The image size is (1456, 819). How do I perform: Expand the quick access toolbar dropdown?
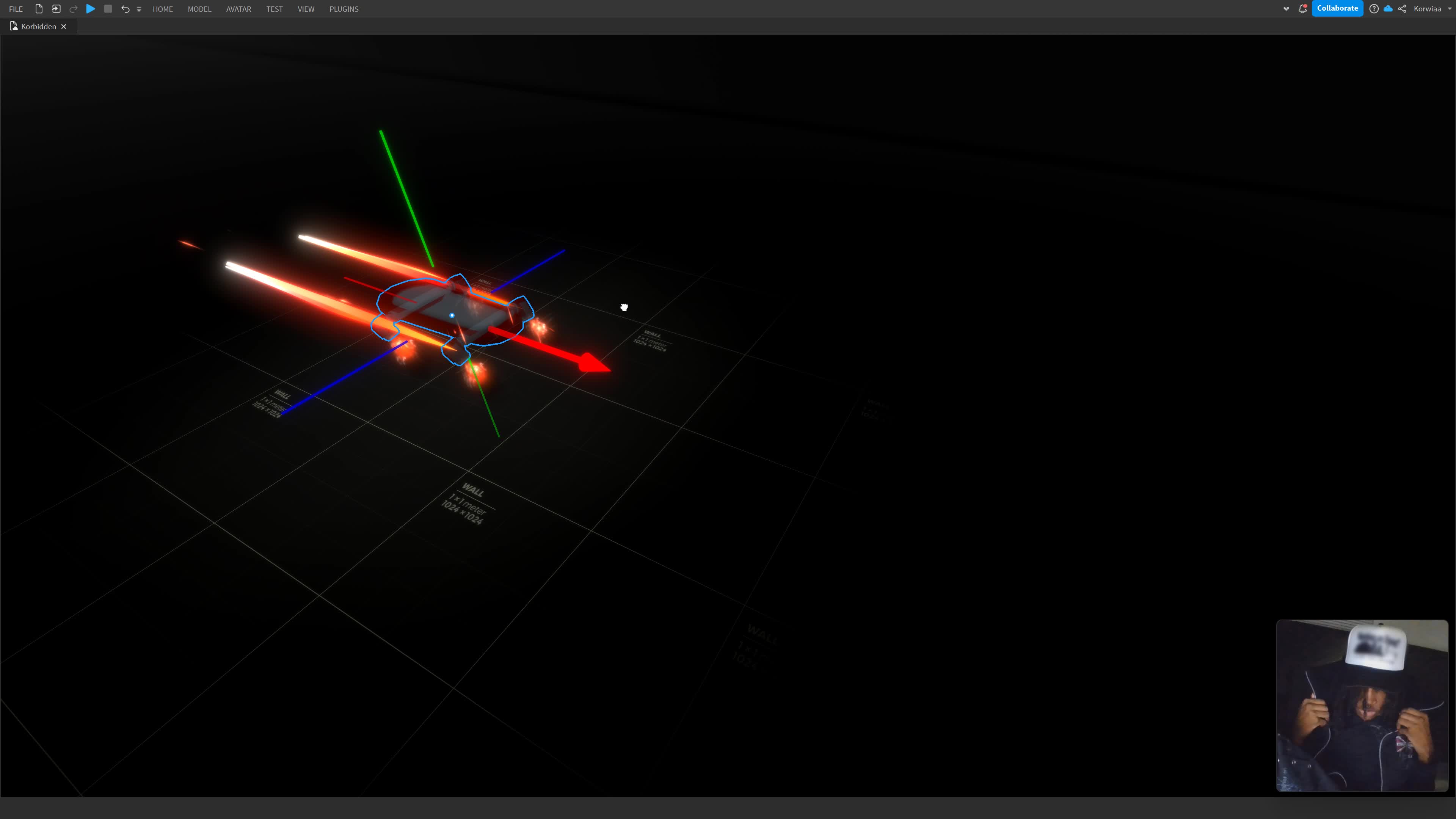[139, 9]
